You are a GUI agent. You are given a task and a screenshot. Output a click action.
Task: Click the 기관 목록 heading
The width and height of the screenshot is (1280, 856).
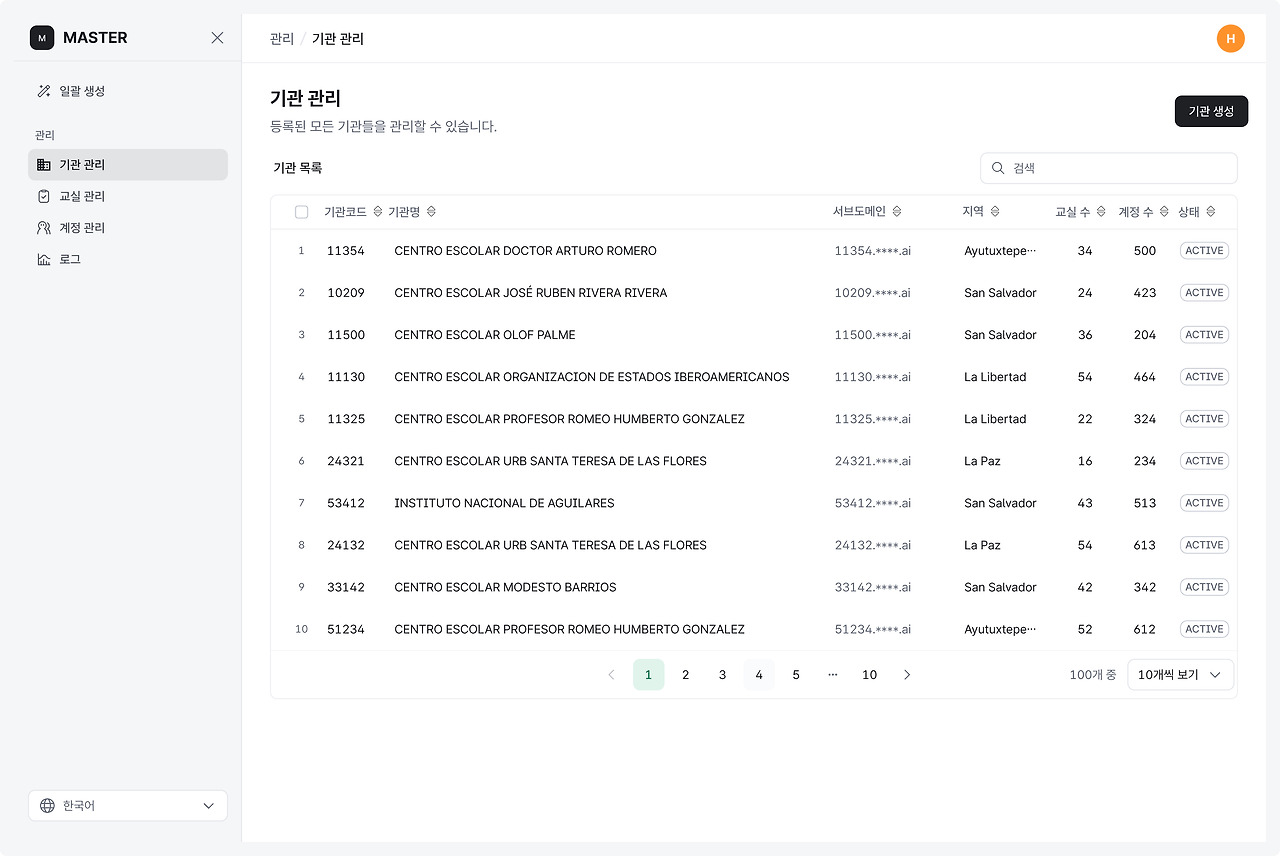point(298,168)
